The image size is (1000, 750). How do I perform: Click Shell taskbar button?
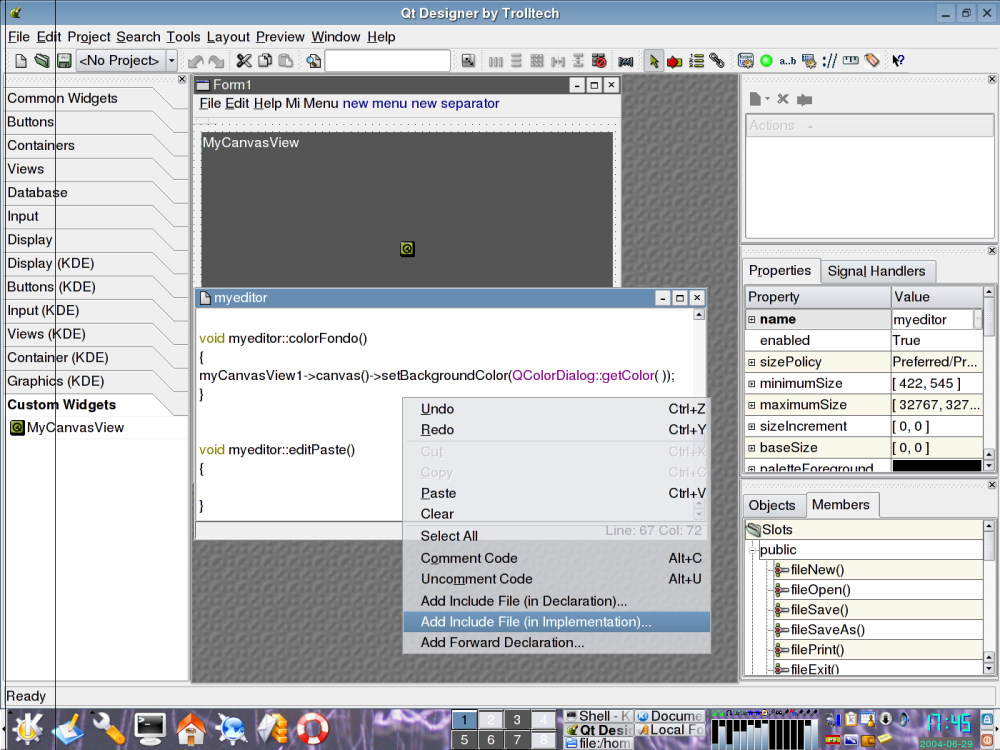(x=598, y=716)
